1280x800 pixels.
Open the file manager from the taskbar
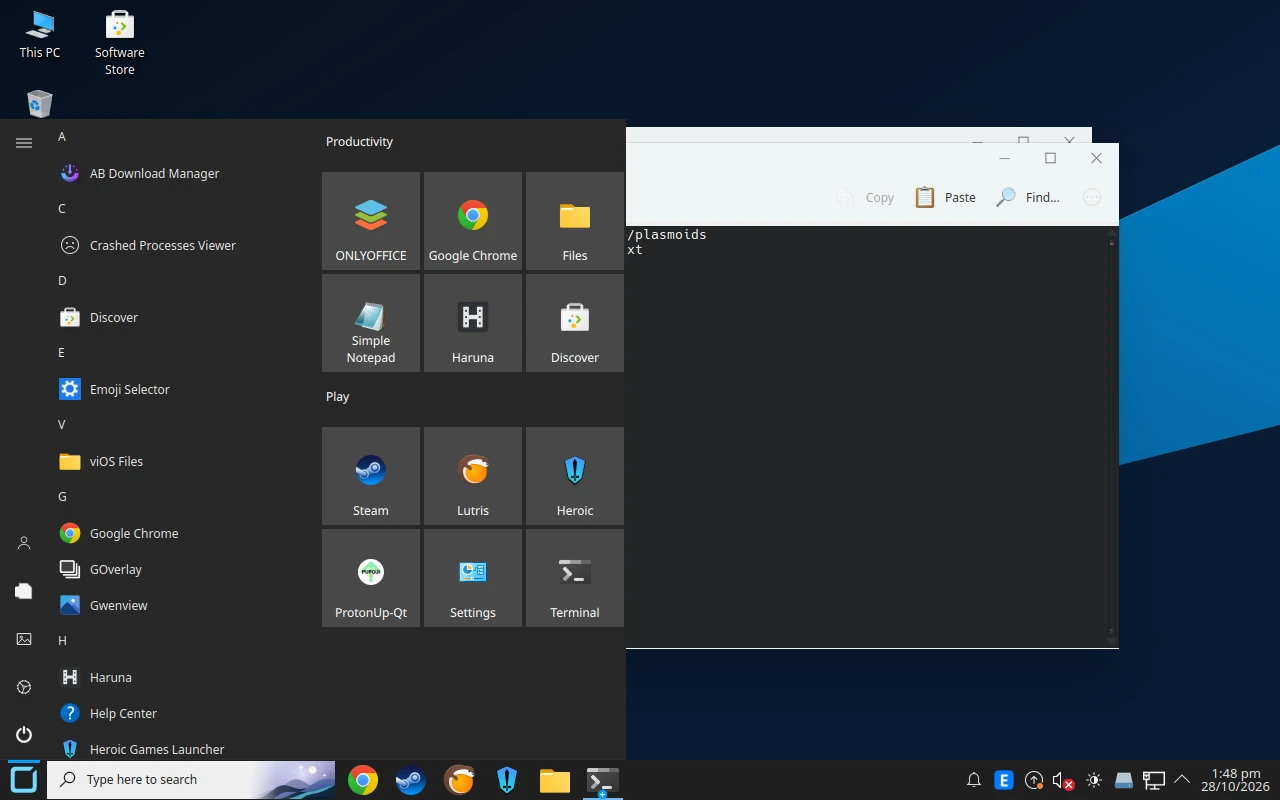tap(555, 780)
